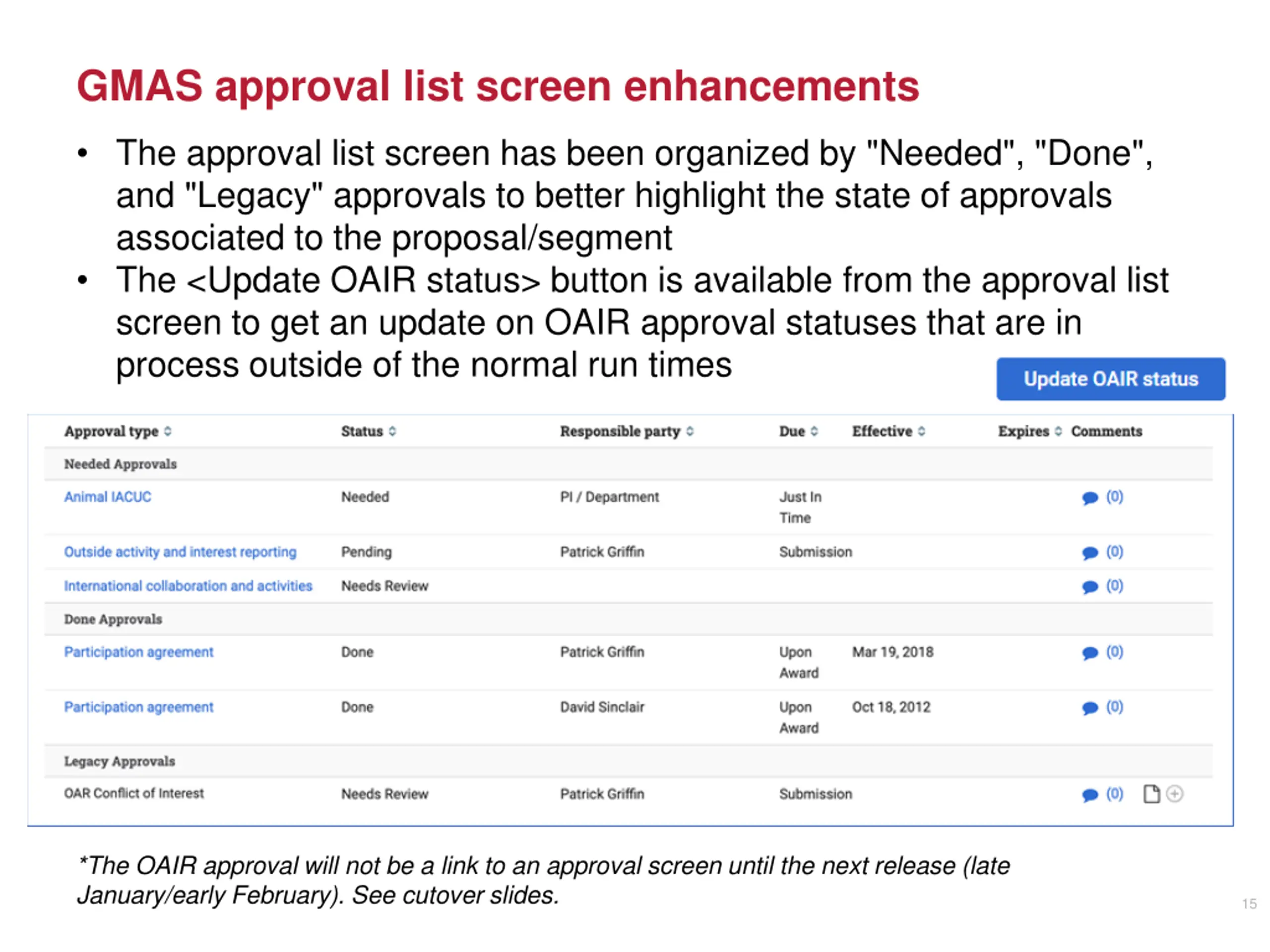Click comment bubble for Outside activity row
Screen dimensions: 1270x952
(1090, 553)
